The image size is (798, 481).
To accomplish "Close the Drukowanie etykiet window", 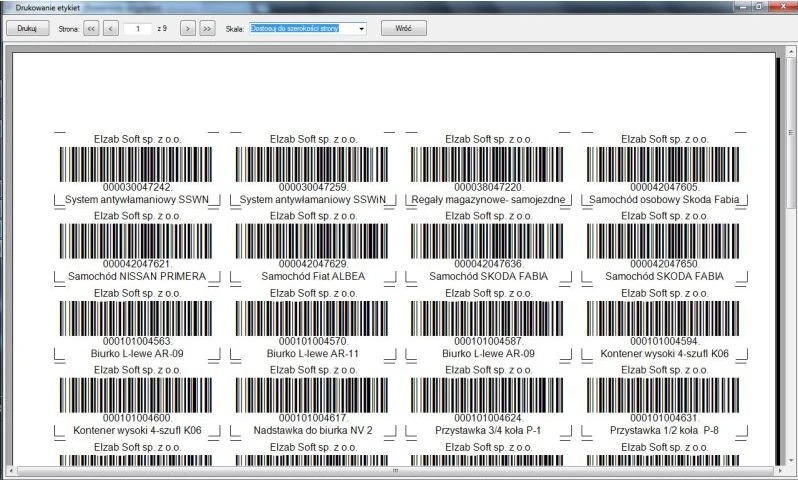I will [784, 6].
